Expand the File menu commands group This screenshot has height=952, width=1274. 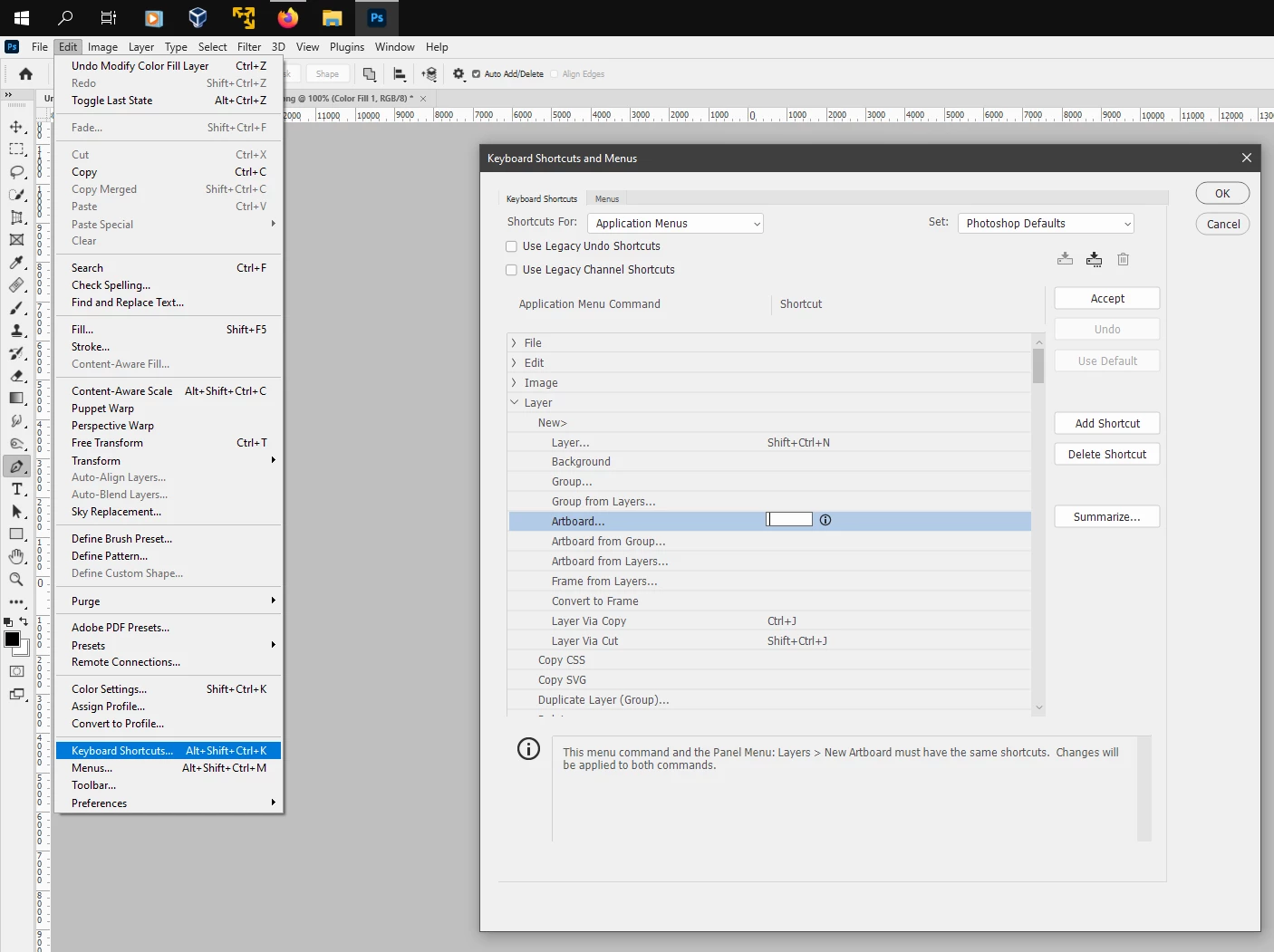coord(514,343)
